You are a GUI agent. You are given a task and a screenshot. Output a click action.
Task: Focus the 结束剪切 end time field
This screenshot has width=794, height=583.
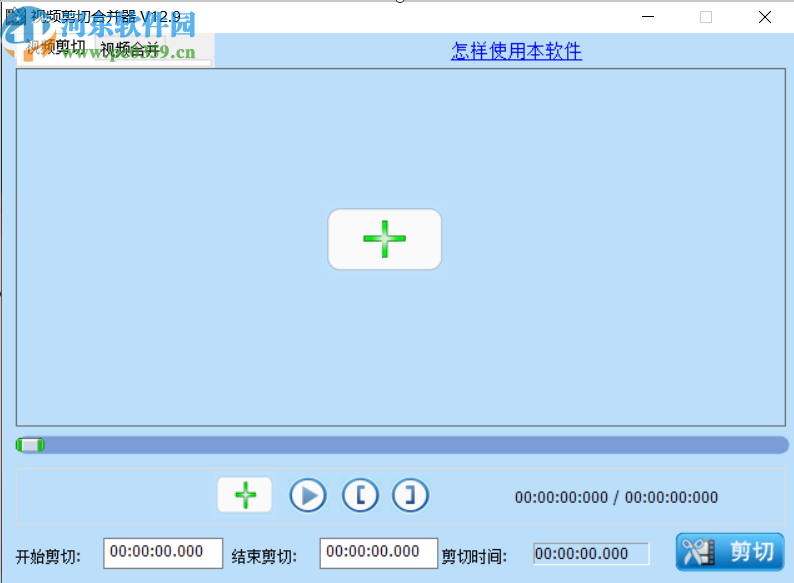pyautogui.click(x=378, y=552)
